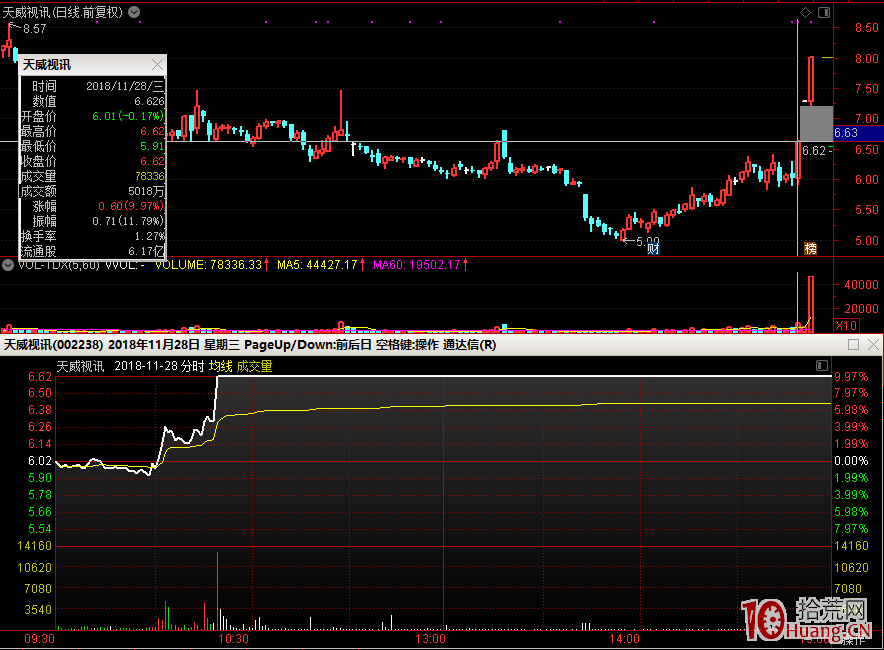Select the 成交量 78336 row

(92, 176)
